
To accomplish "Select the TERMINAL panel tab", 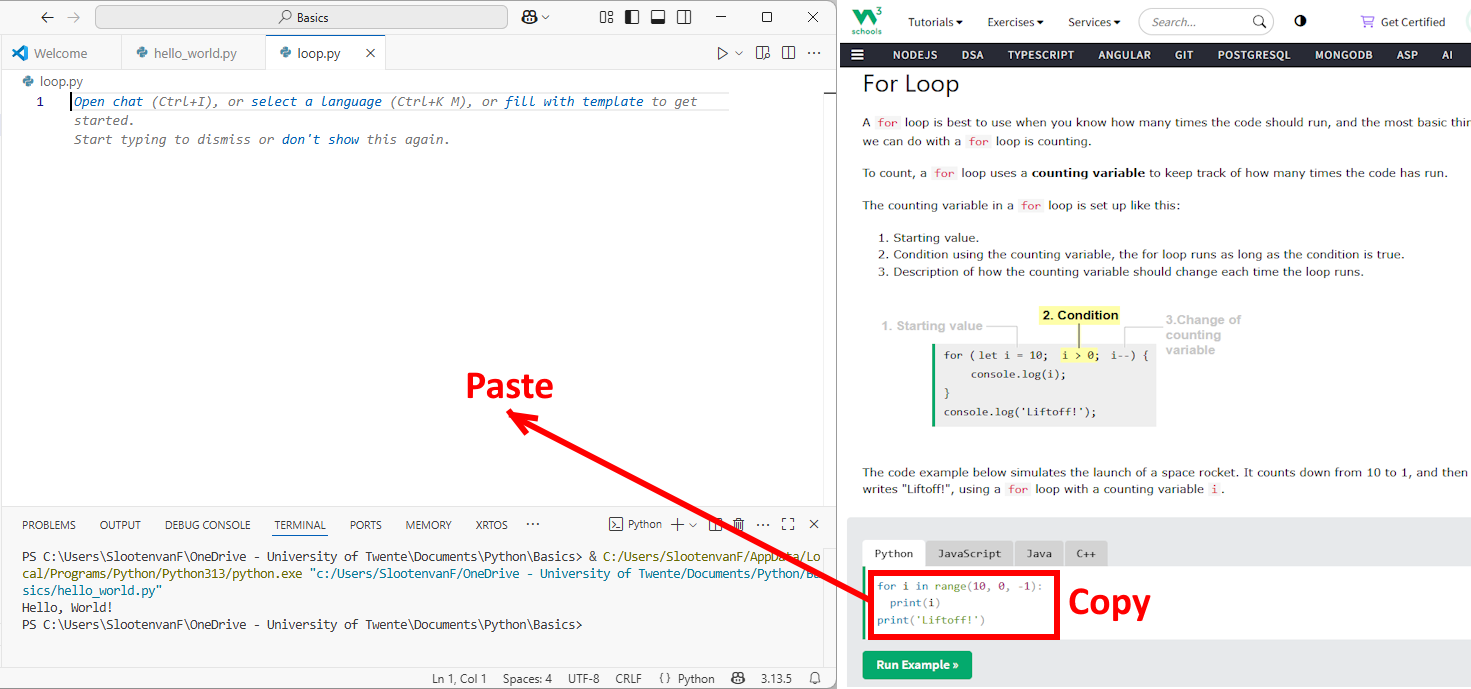I will pos(300,525).
